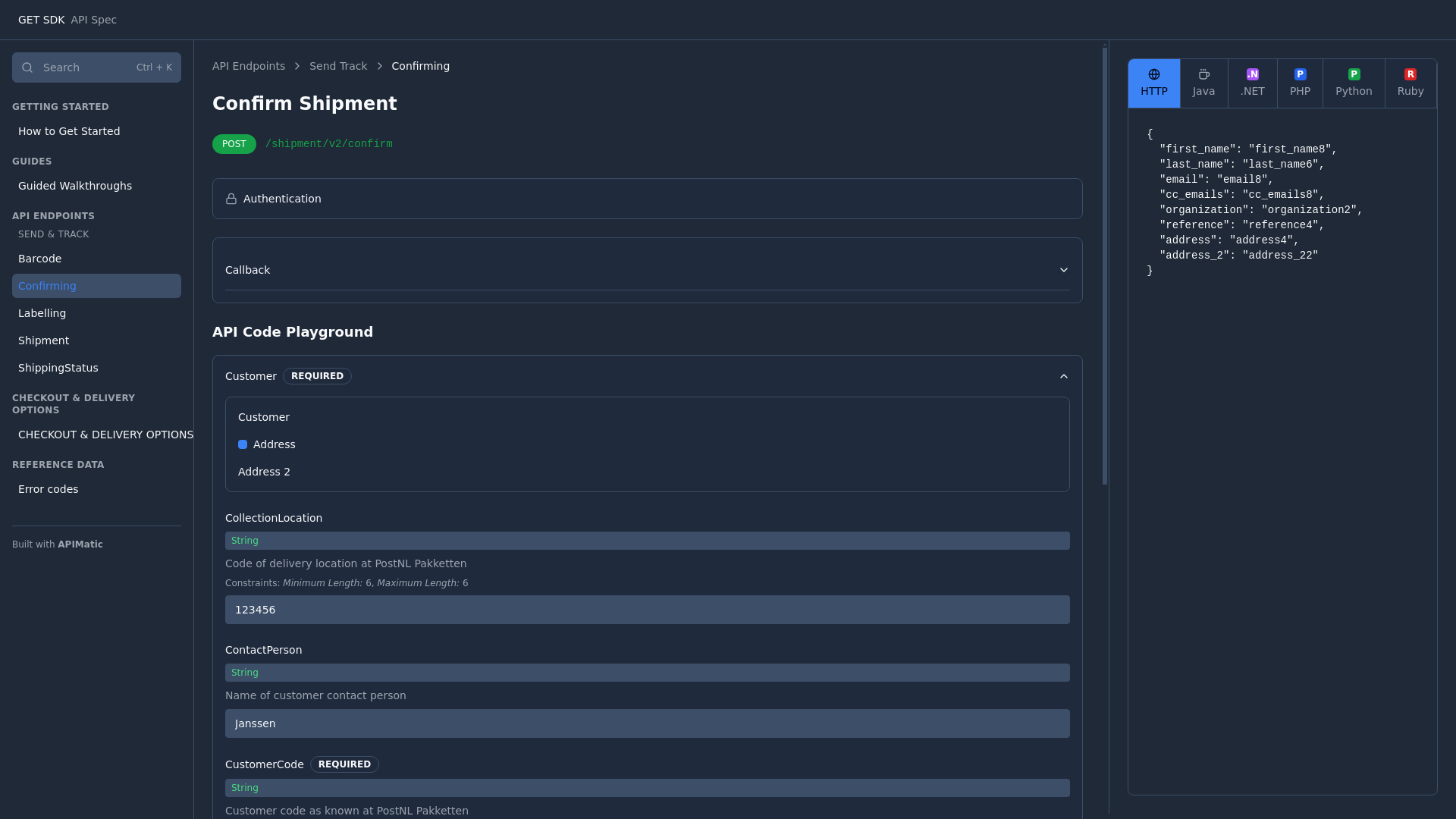Select the Address 2 option

pos(264,472)
